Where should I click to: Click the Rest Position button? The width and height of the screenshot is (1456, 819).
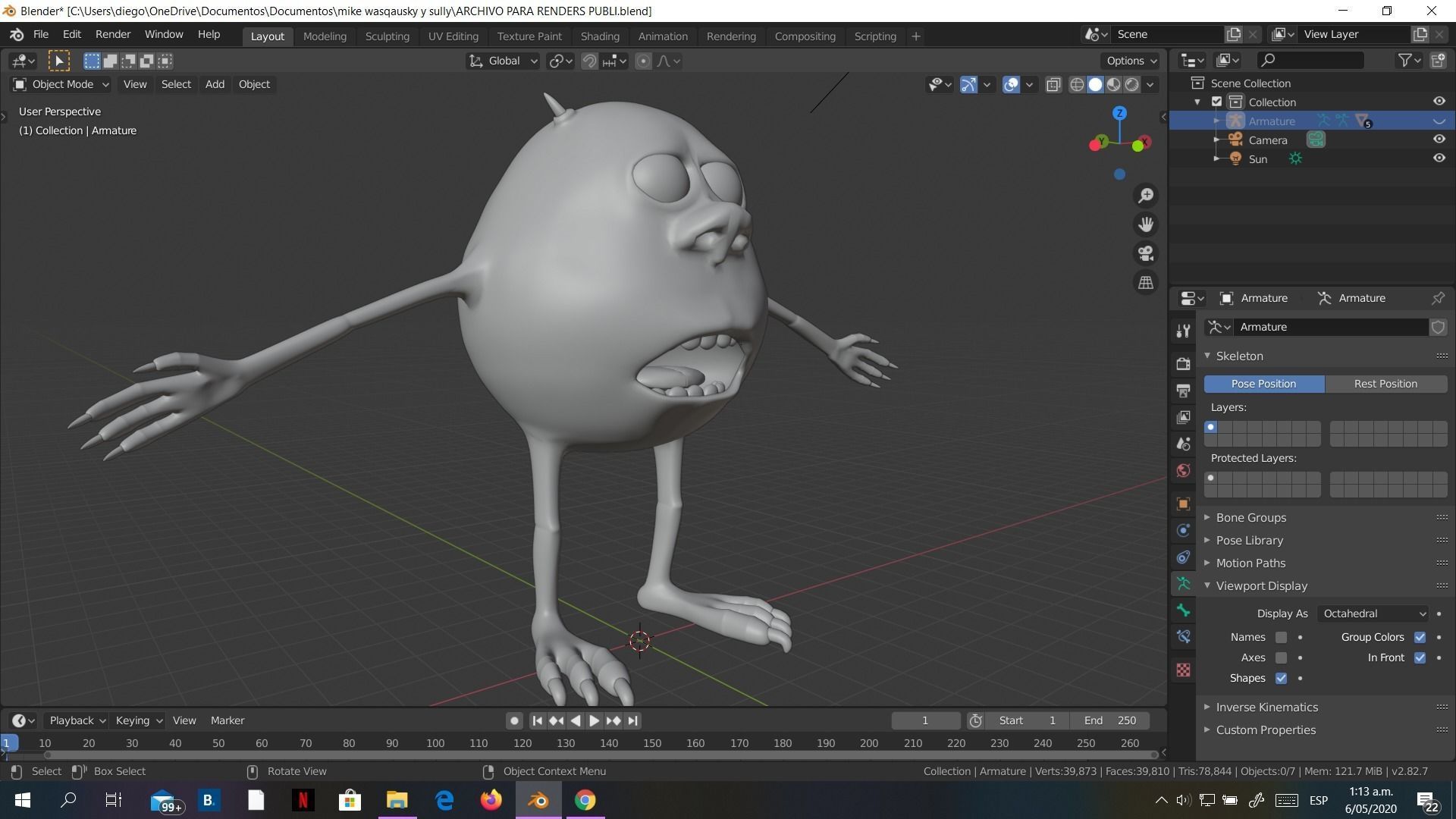point(1385,384)
